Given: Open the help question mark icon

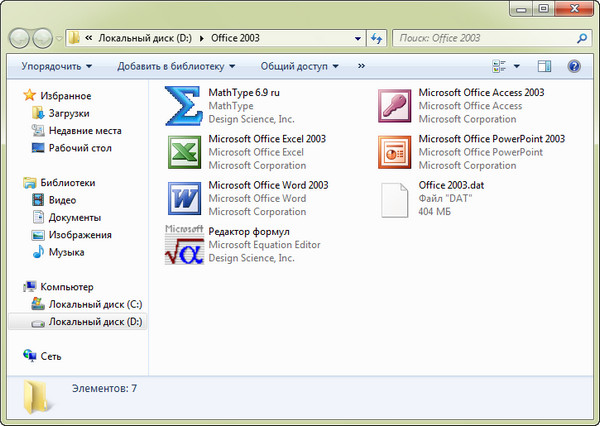Looking at the screenshot, I should pos(574,67).
